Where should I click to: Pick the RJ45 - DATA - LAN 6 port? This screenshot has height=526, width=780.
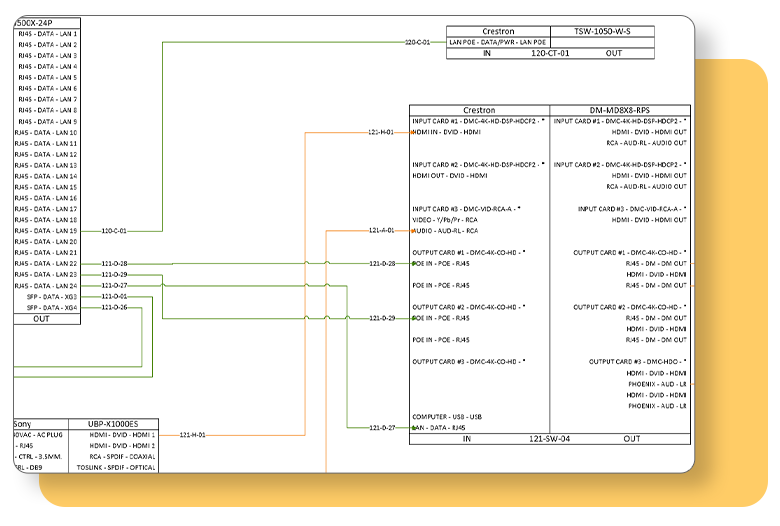pos(48,89)
